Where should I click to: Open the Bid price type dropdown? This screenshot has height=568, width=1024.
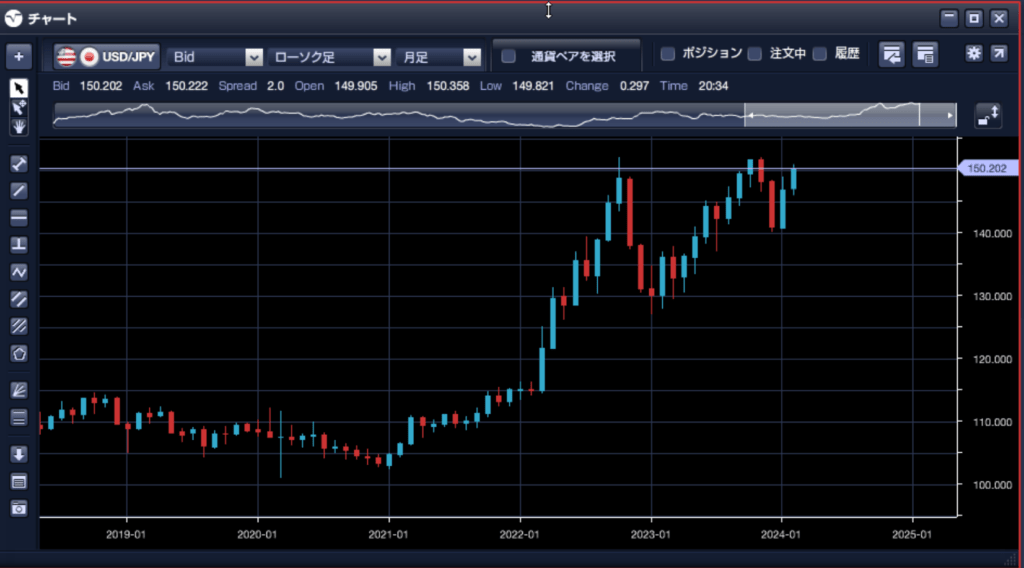tap(216, 57)
